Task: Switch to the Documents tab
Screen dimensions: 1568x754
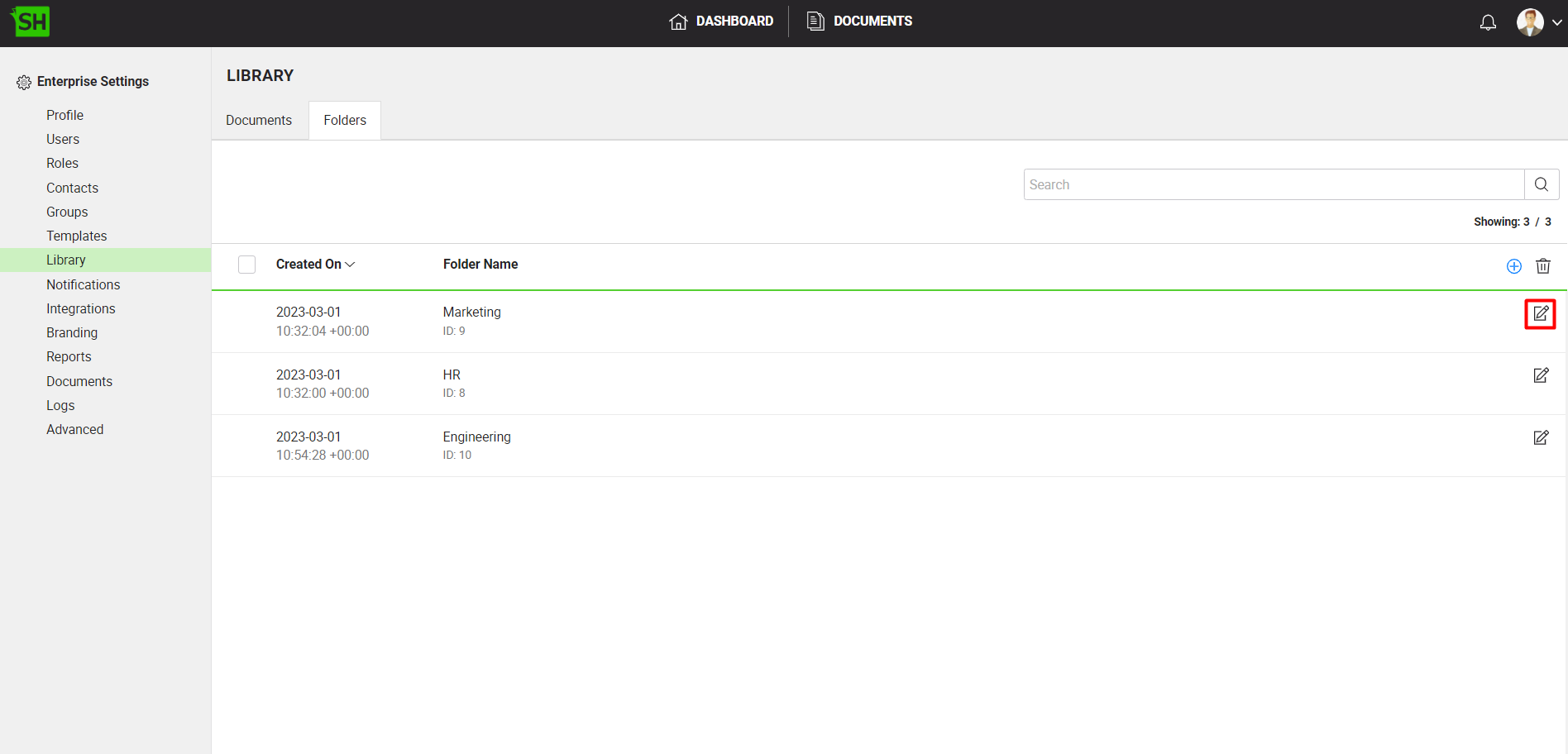Action: (x=259, y=121)
